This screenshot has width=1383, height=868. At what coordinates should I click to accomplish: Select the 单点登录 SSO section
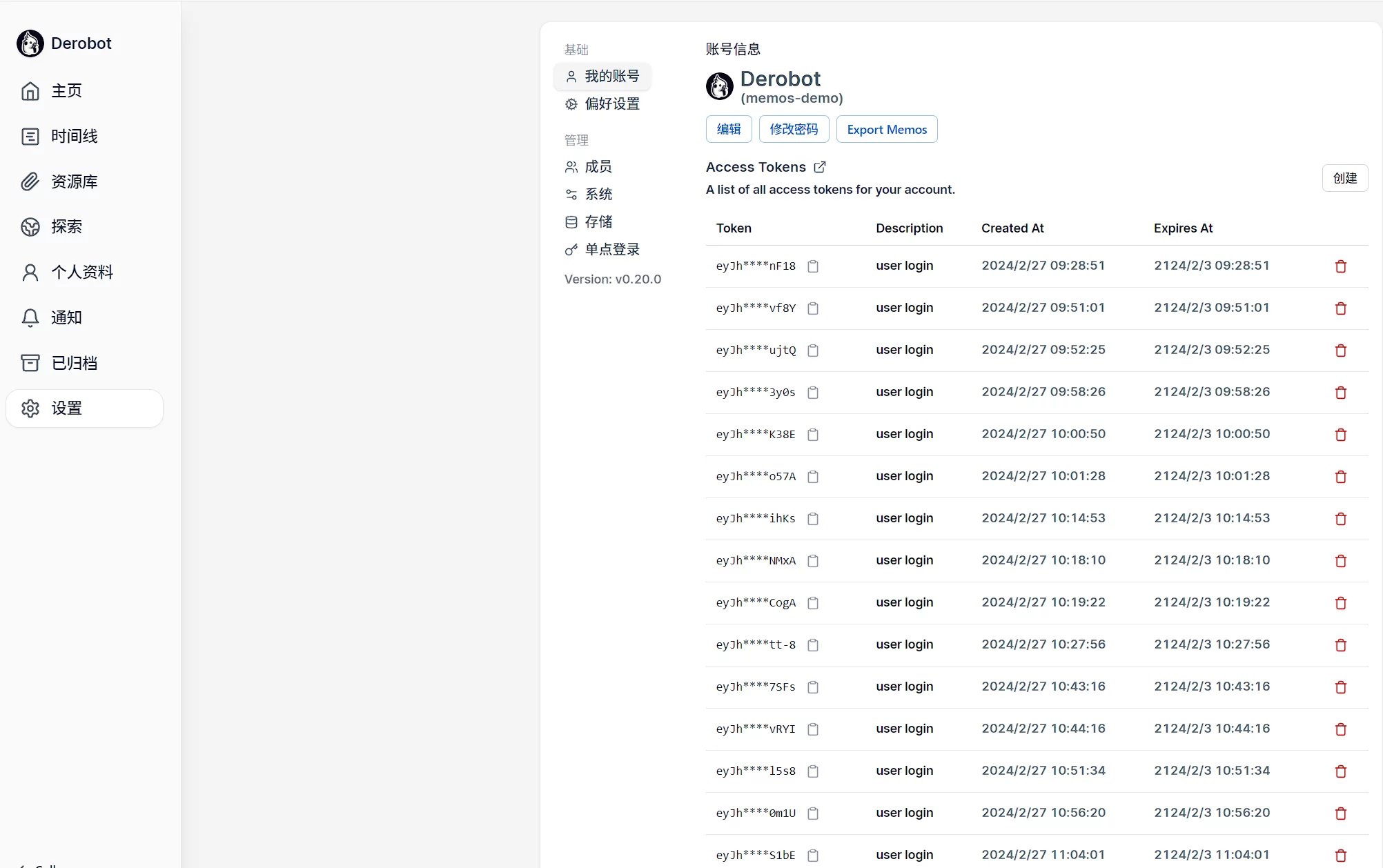[611, 249]
